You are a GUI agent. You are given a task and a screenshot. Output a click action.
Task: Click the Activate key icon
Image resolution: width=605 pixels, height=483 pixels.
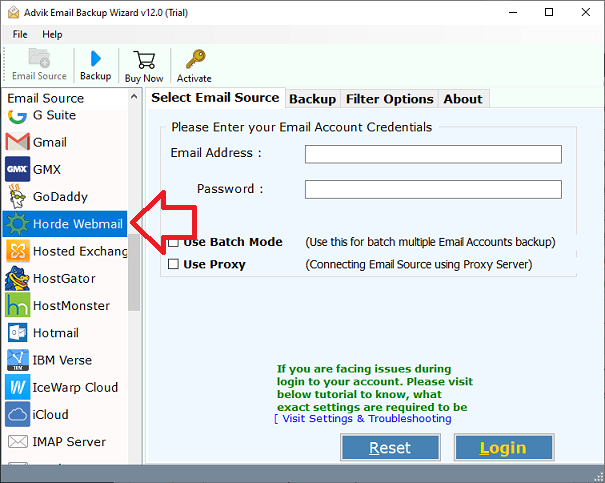[195, 59]
